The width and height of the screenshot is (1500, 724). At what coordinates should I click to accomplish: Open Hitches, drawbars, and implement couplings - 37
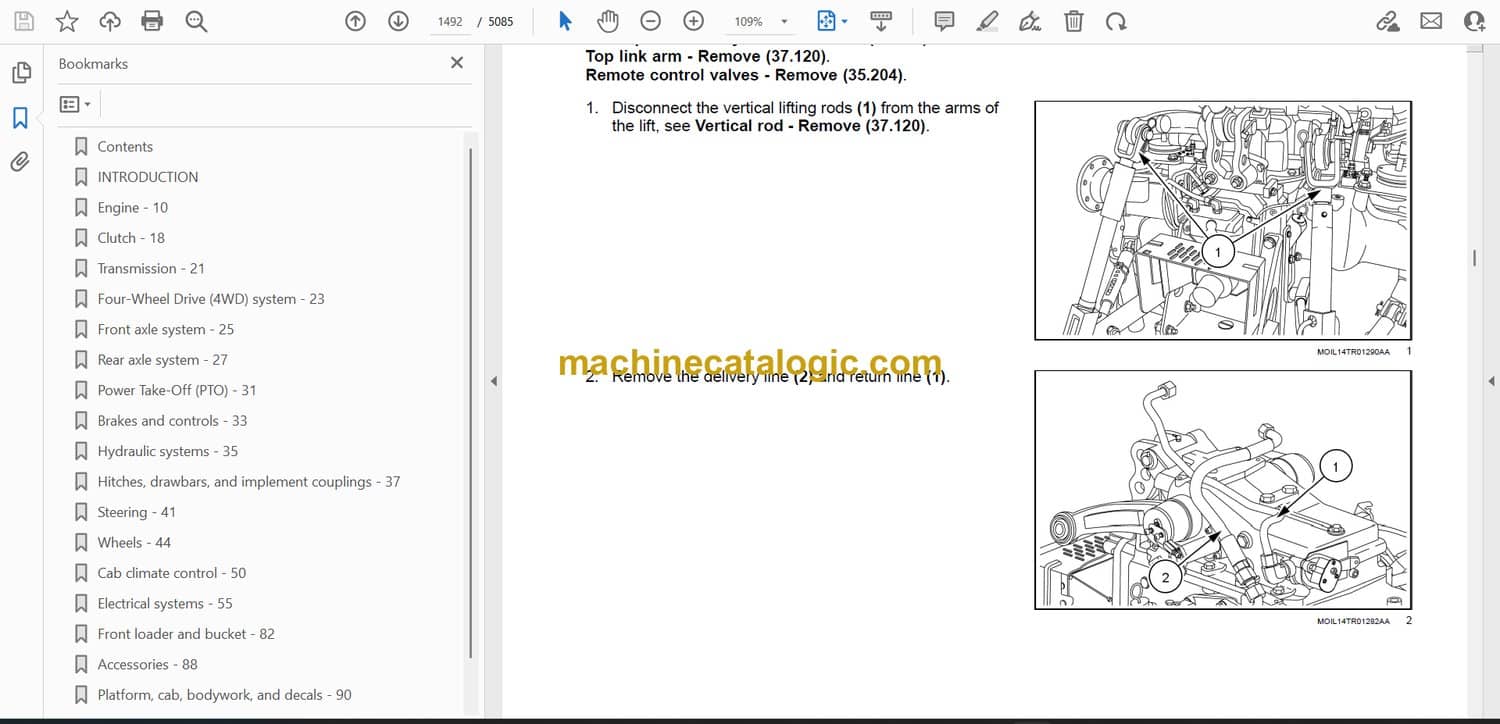click(x=249, y=482)
